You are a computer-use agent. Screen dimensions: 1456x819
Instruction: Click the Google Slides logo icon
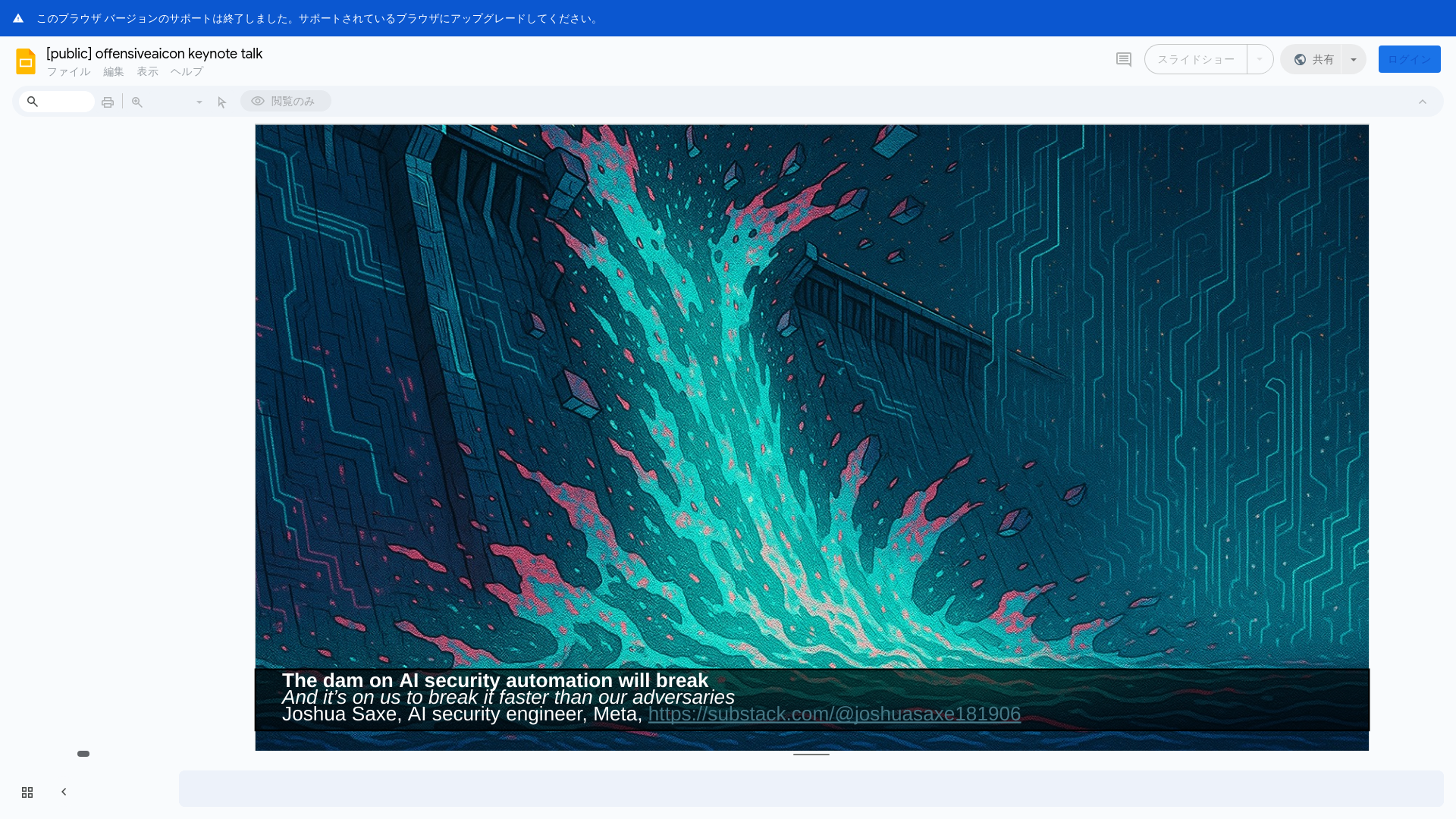click(x=26, y=61)
